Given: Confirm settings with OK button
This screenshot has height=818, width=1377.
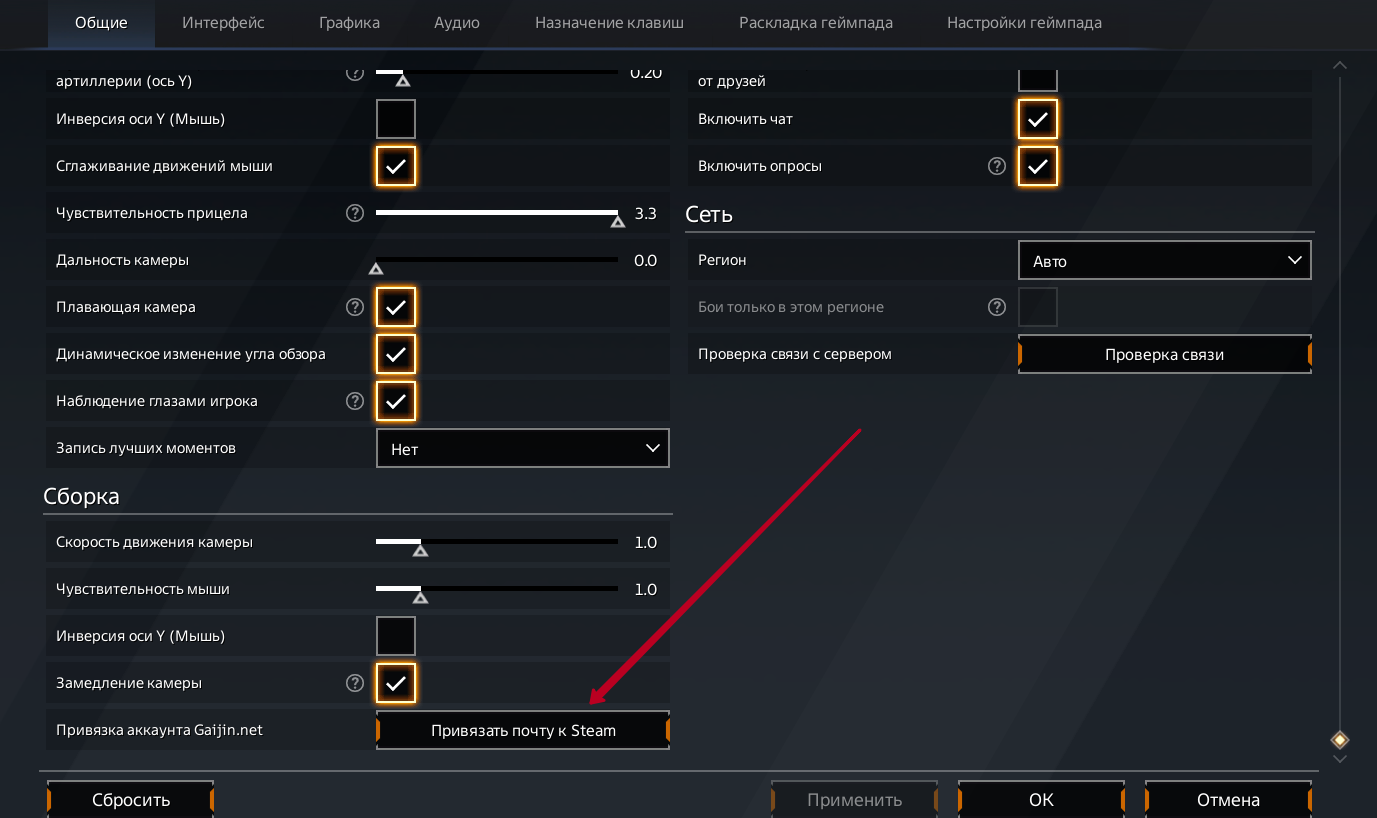Looking at the screenshot, I should (1041, 800).
